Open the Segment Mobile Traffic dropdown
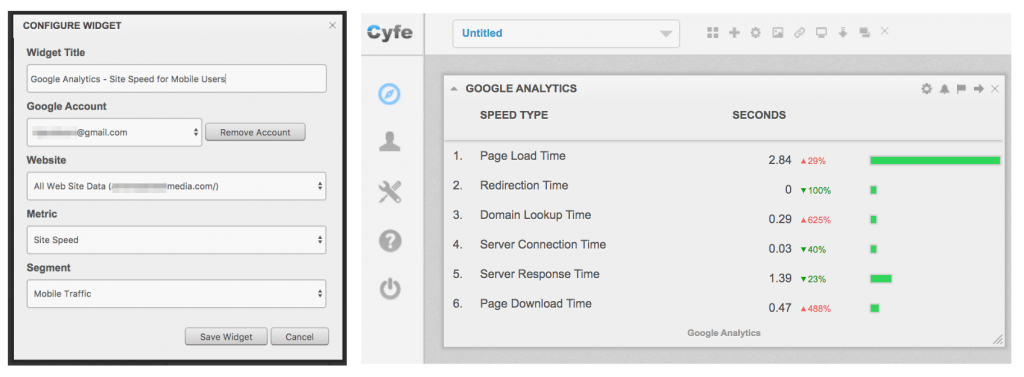 click(x=176, y=293)
